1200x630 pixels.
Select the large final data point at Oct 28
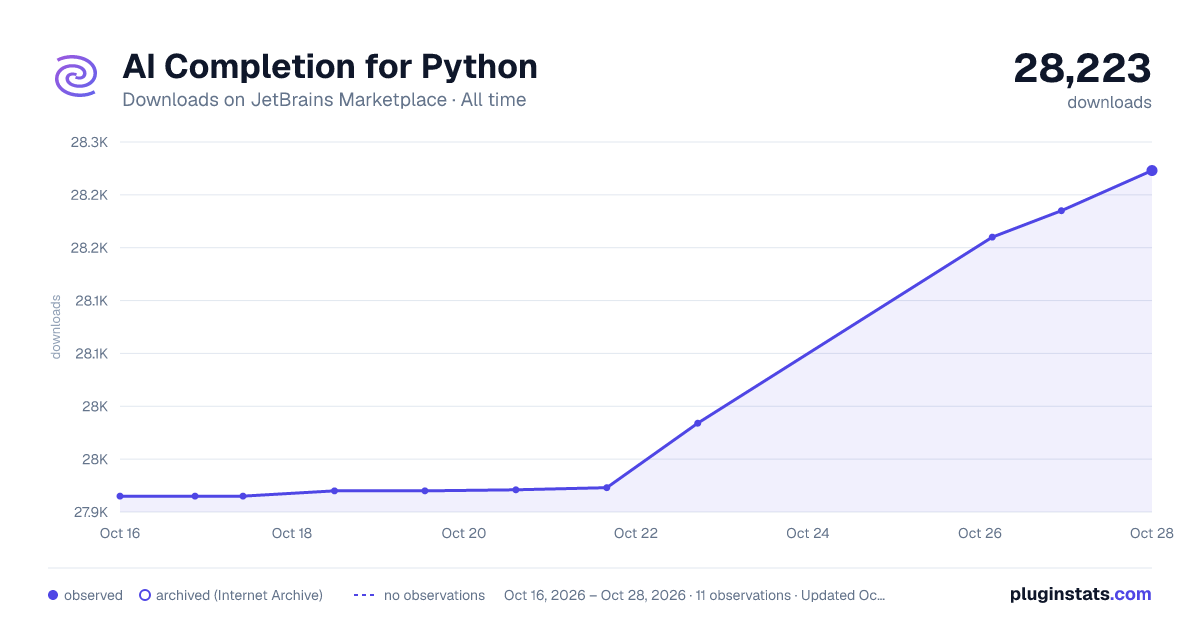pos(1152,171)
